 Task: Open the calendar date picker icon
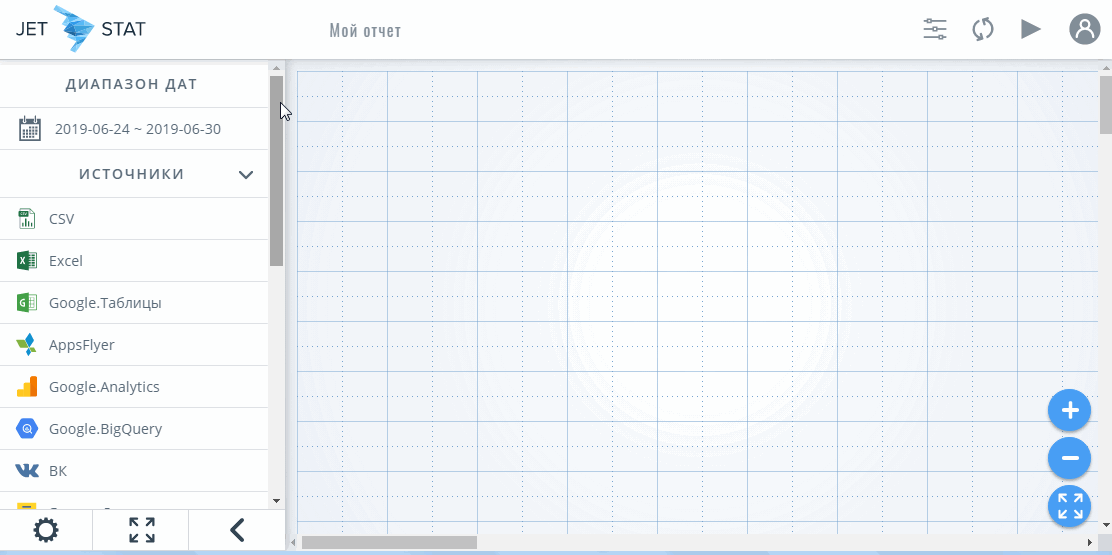point(30,129)
